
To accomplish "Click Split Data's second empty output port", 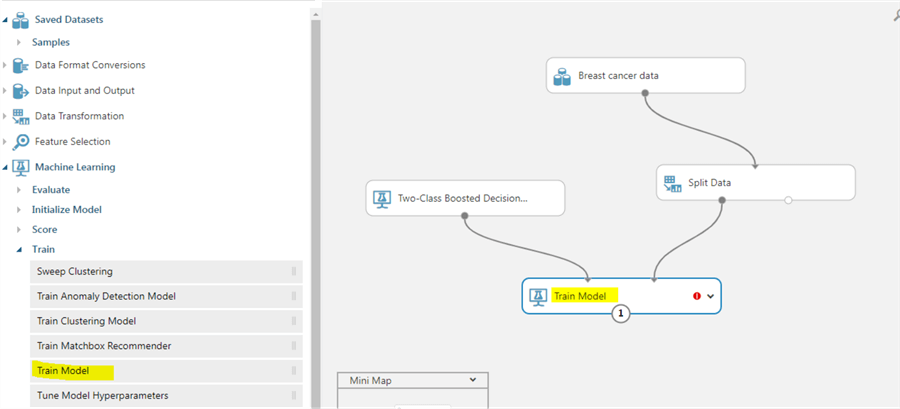I will point(788,200).
